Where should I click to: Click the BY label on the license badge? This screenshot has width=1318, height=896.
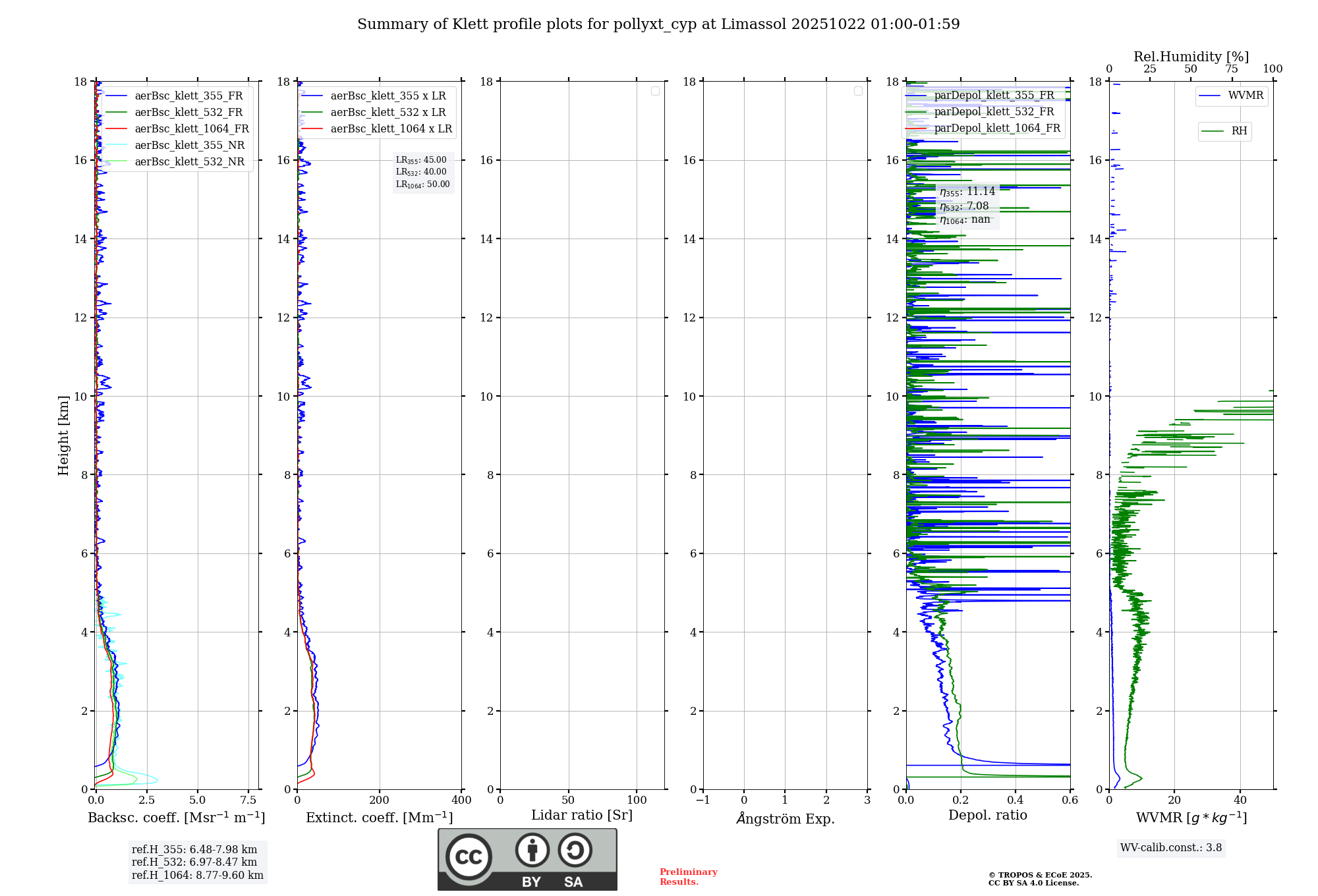pos(531,882)
